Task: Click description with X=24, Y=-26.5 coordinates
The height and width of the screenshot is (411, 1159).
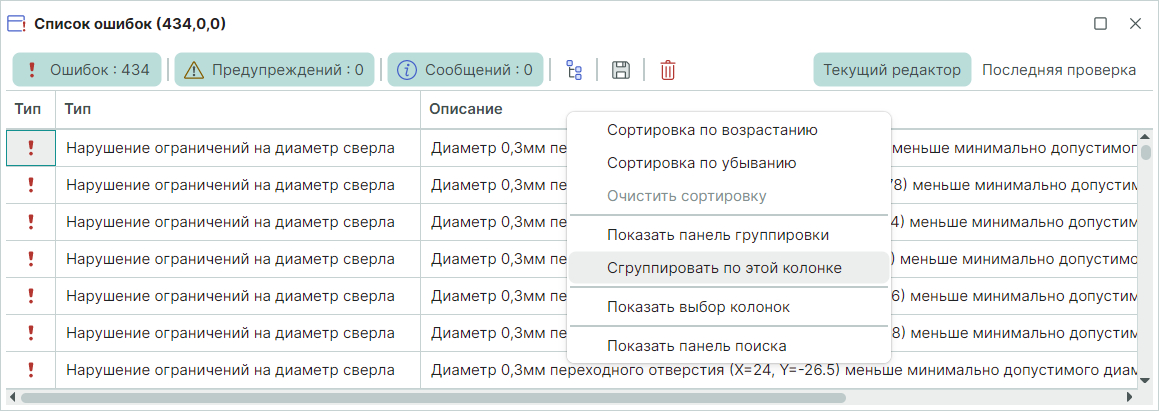Action: (x=781, y=370)
